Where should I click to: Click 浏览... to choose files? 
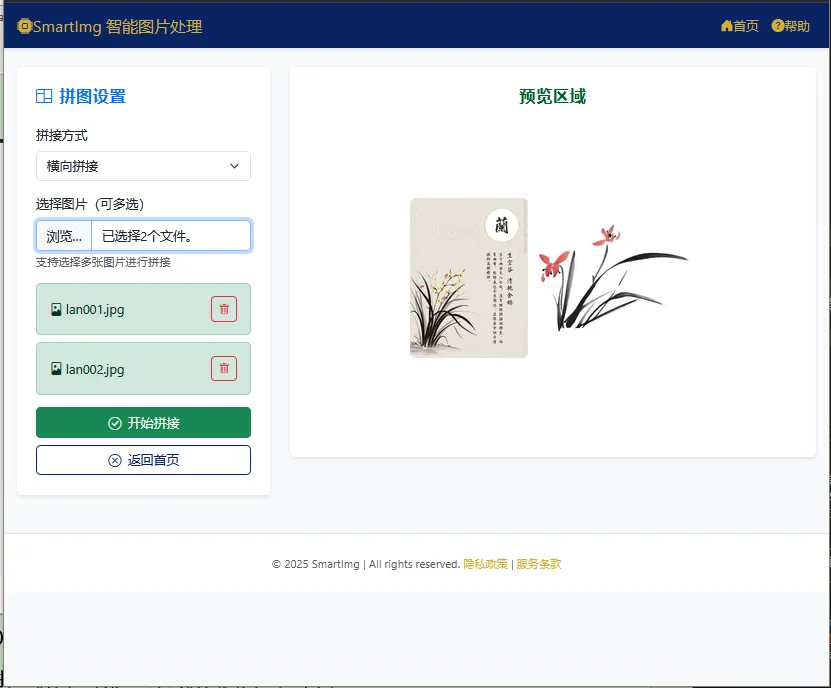pyautogui.click(x=64, y=236)
